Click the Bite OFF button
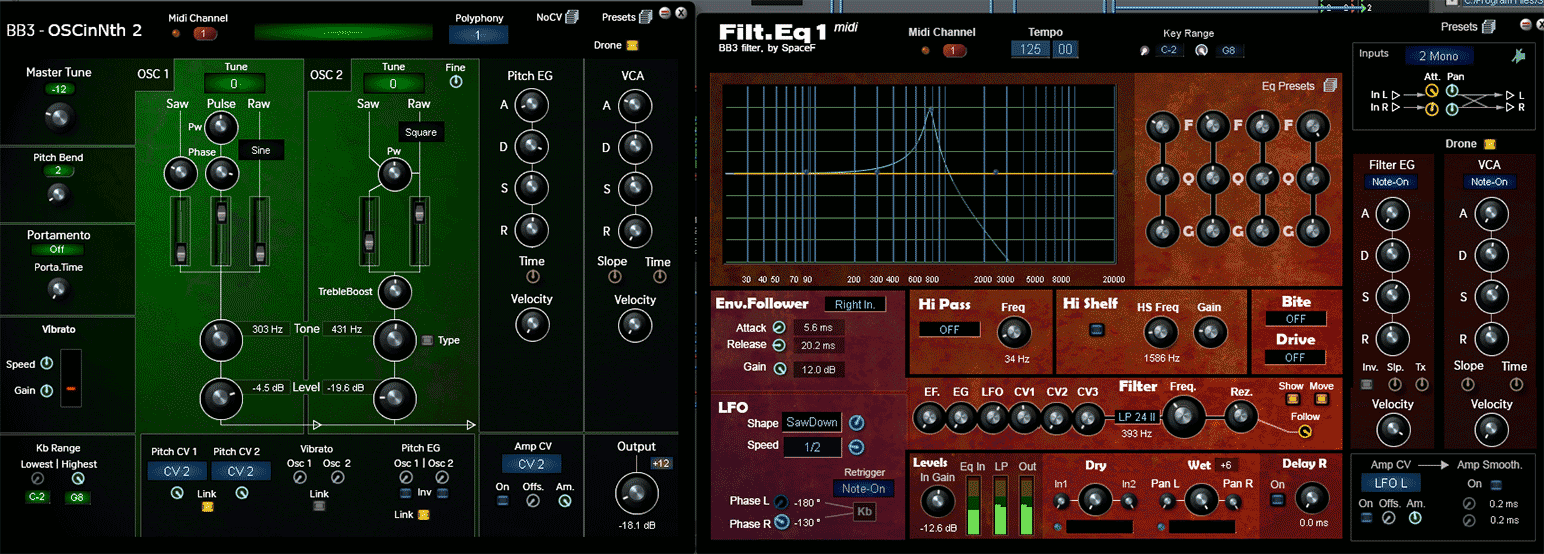Viewport: 1544px width, 554px height. [1295, 319]
